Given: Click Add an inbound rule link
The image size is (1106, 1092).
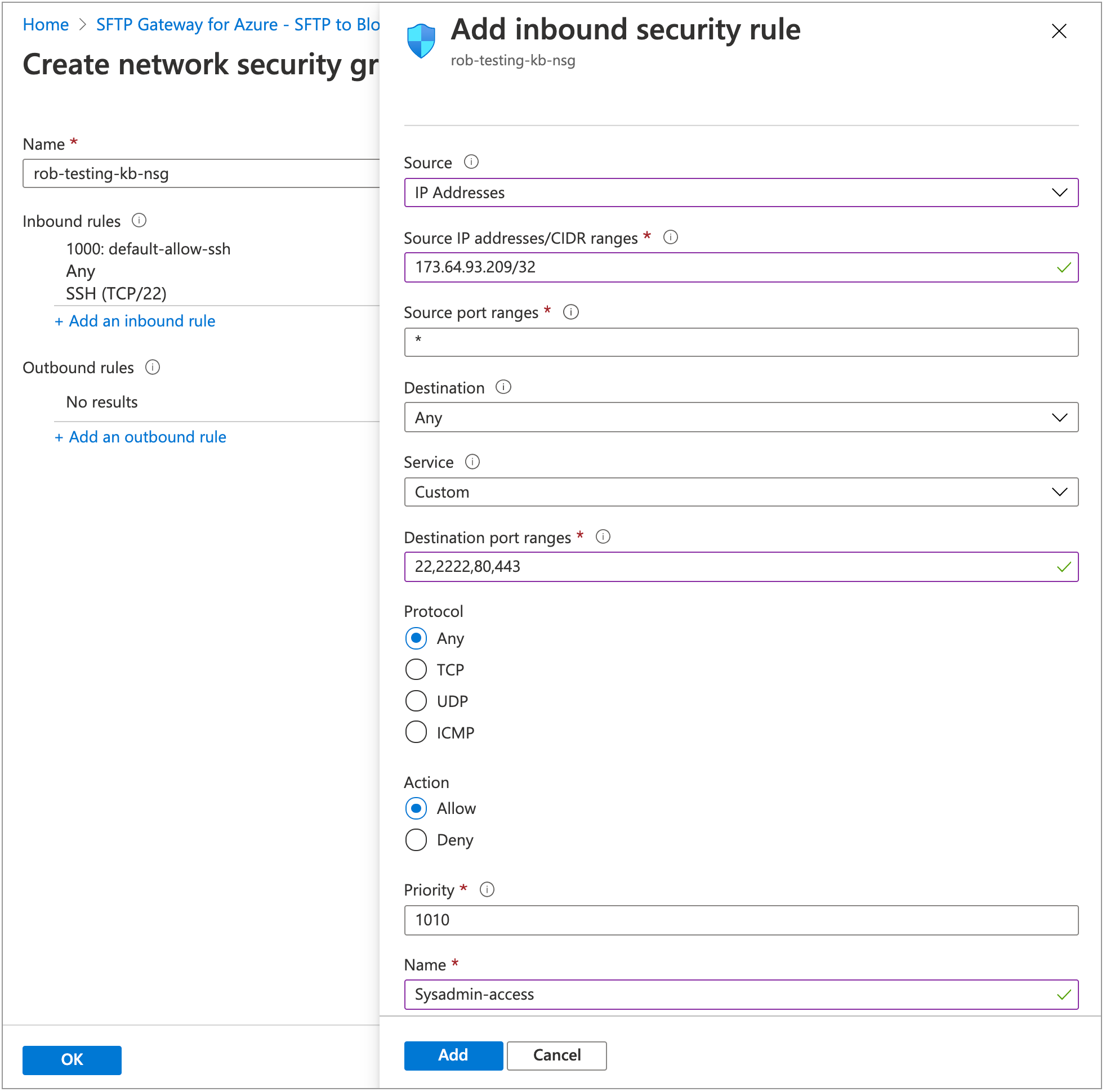Looking at the screenshot, I should pos(135,321).
